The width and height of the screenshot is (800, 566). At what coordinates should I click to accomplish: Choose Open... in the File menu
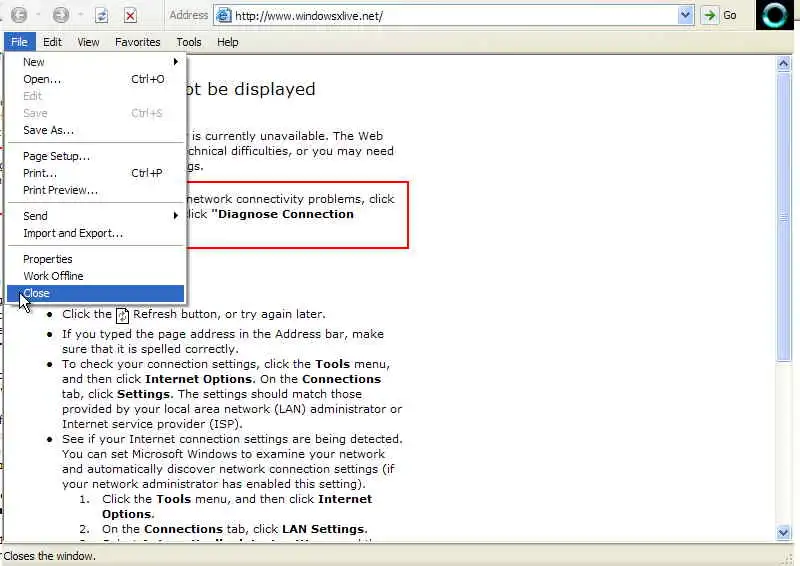pos(95,79)
